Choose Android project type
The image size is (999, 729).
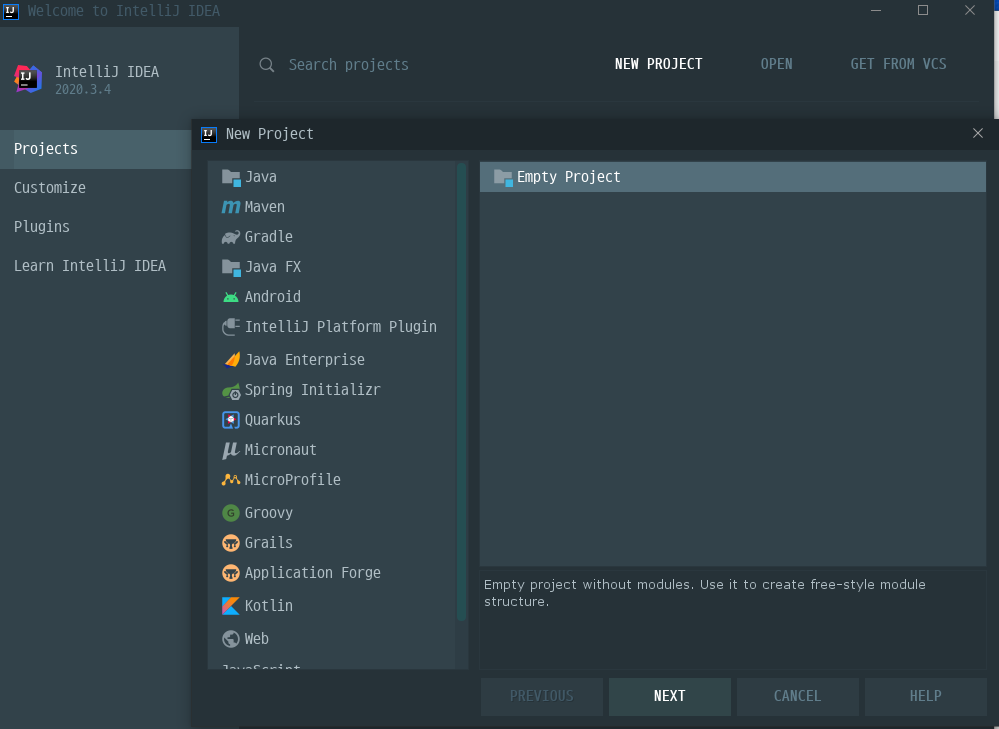331,297
